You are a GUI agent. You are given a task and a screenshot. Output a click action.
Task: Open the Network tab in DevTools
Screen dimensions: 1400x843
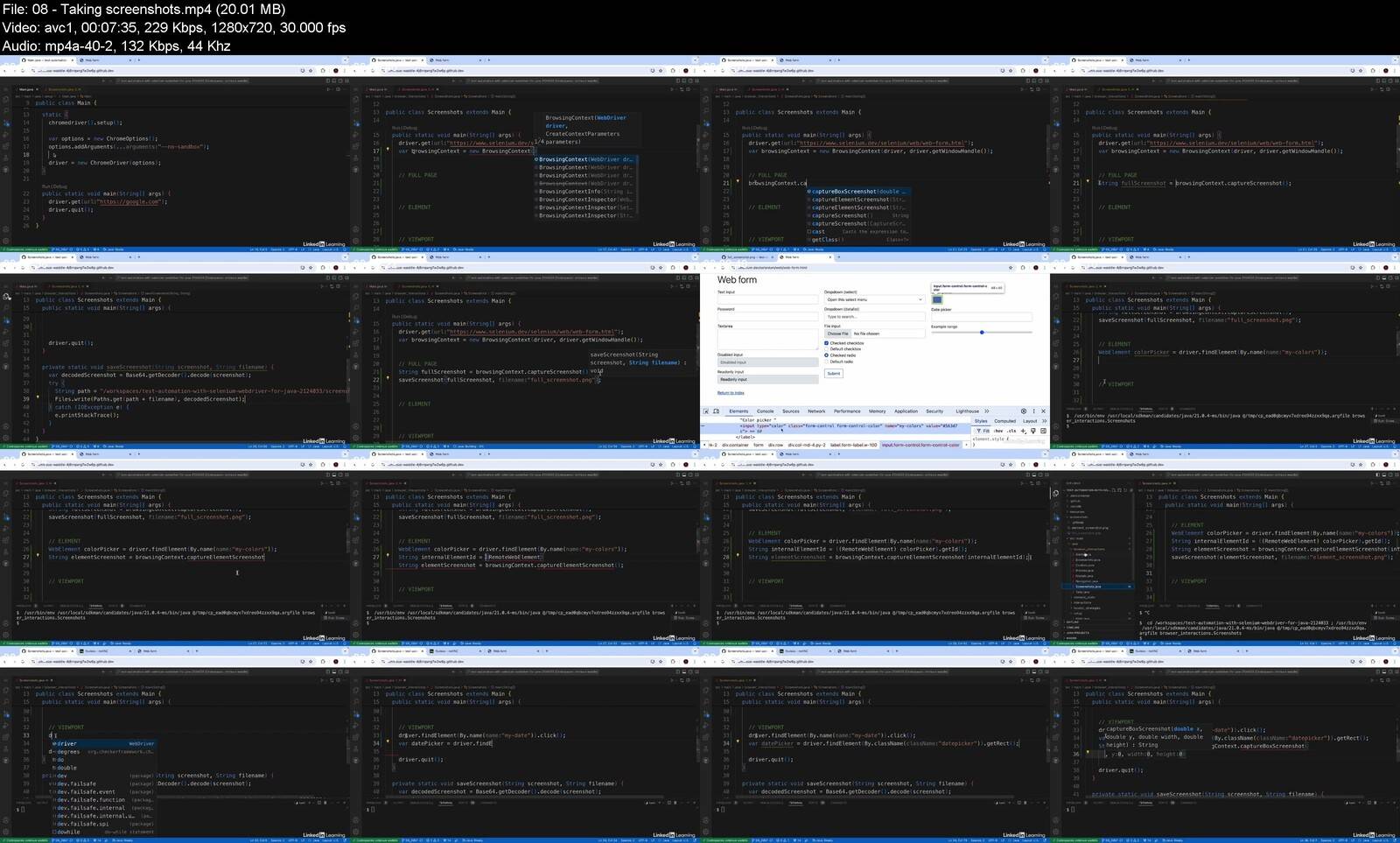[816, 411]
